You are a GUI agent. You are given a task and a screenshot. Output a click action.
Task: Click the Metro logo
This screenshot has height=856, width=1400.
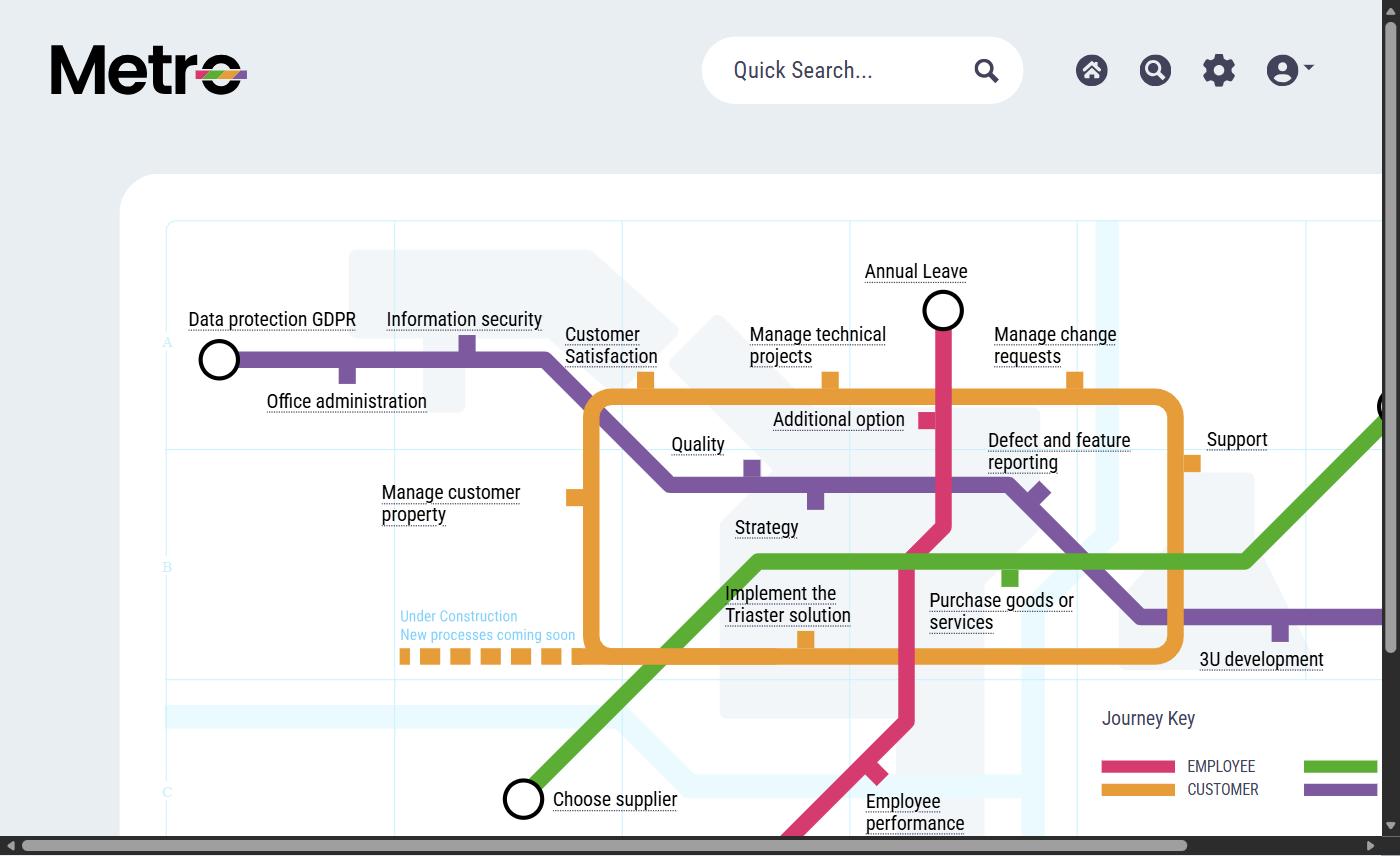(x=149, y=70)
